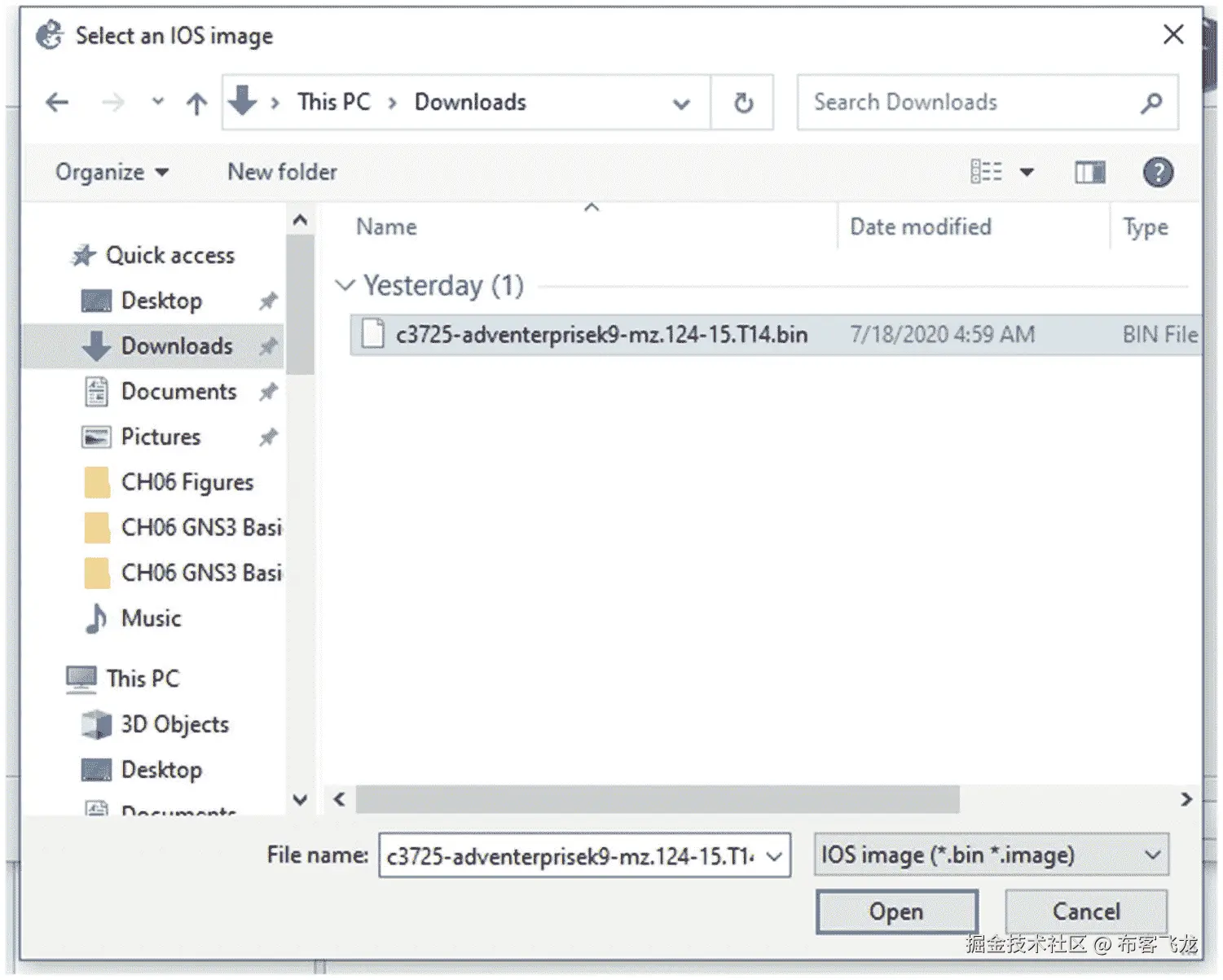Open the view options dropdown arrow

coord(1027,173)
